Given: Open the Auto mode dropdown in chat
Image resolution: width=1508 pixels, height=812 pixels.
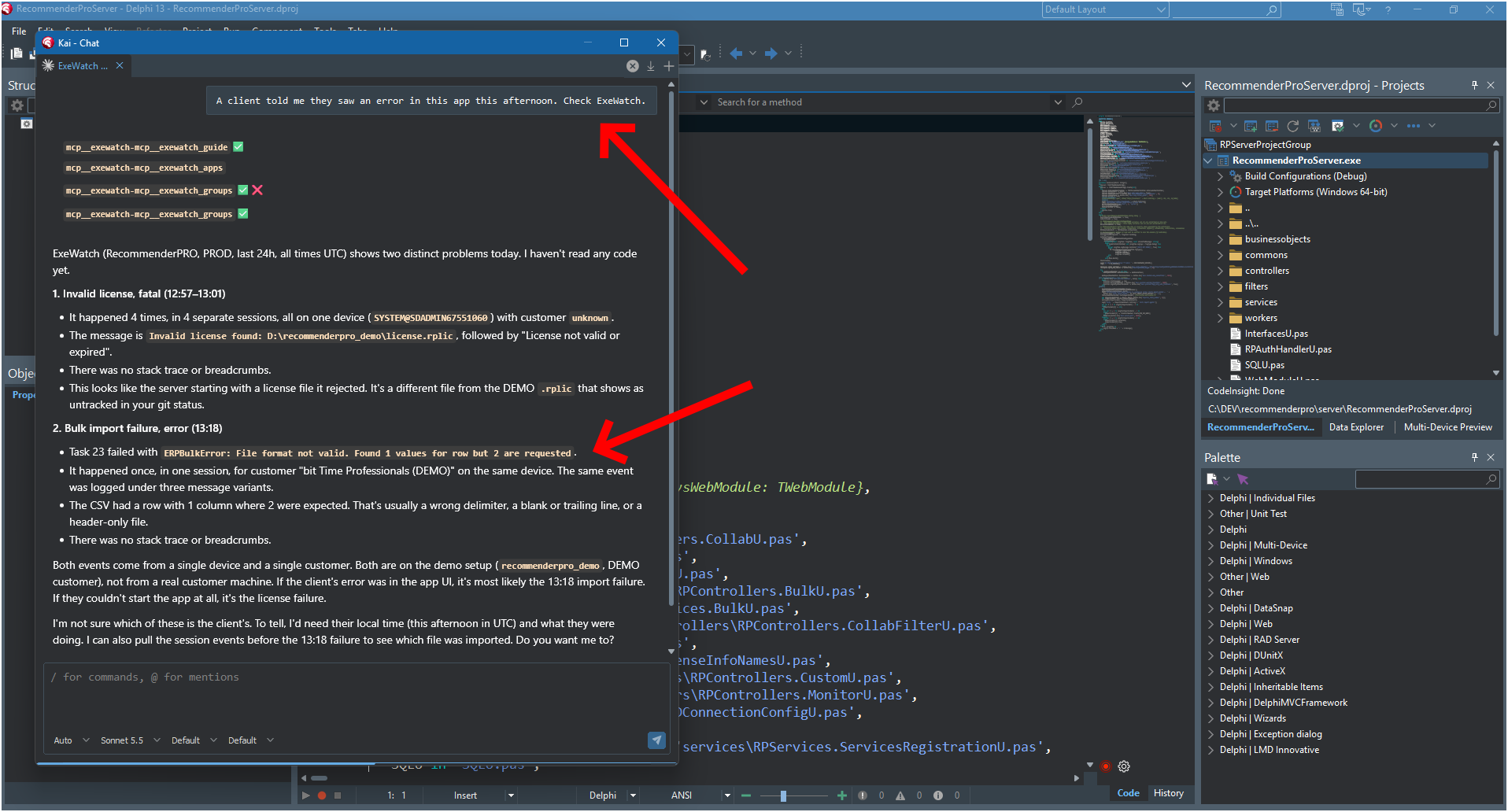Looking at the screenshot, I should (72, 740).
